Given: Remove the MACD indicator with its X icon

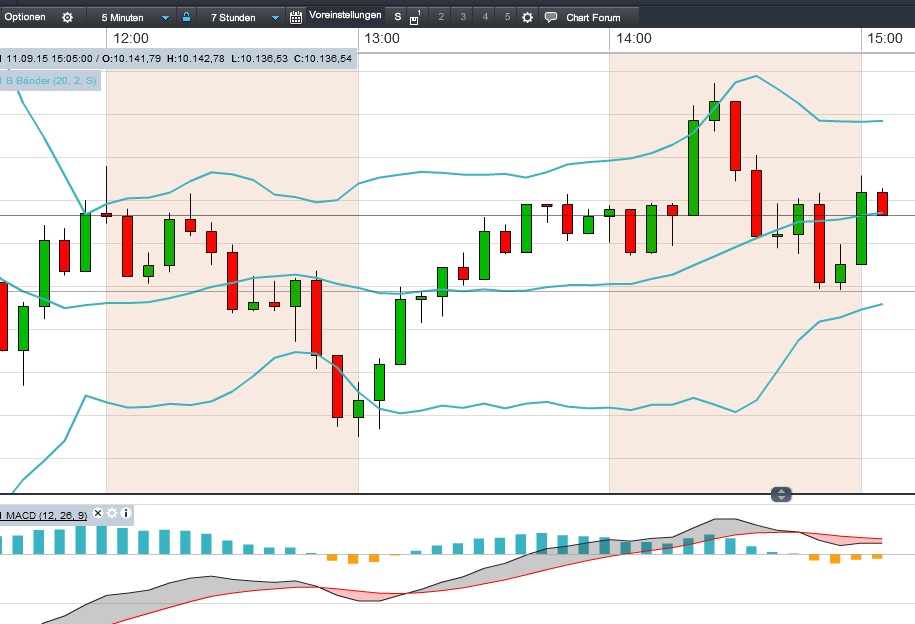Looking at the screenshot, I should tap(98, 513).
